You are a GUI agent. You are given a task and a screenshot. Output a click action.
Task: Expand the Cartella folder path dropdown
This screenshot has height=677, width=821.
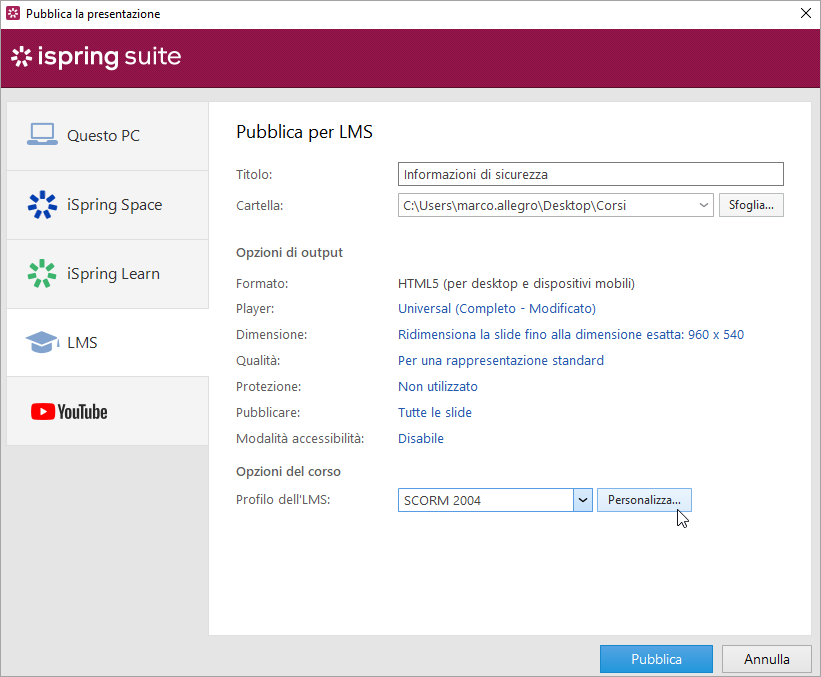(x=703, y=205)
